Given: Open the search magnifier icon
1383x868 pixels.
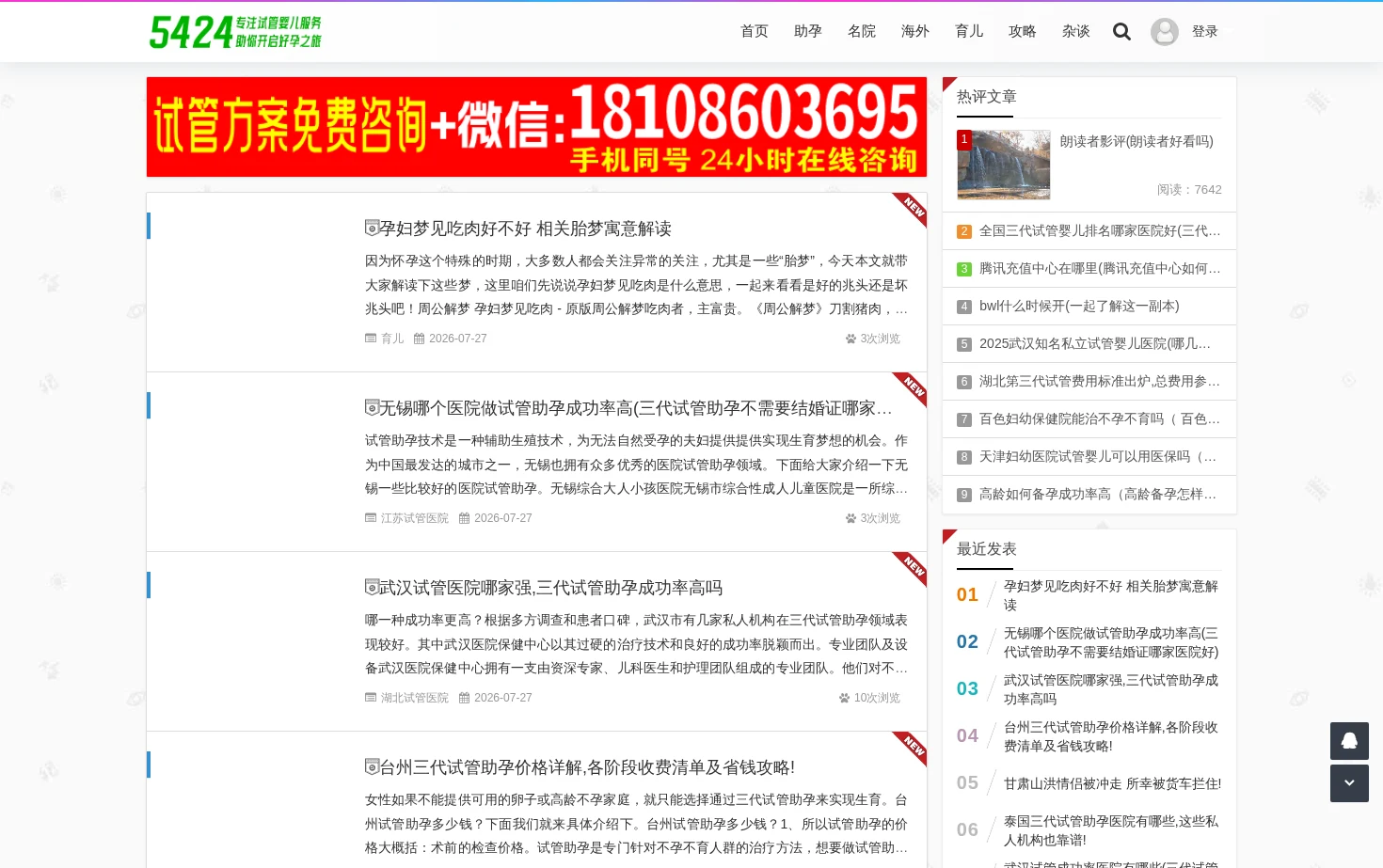Looking at the screenshot, I should pyautogui.click(x=1121, y=32).
